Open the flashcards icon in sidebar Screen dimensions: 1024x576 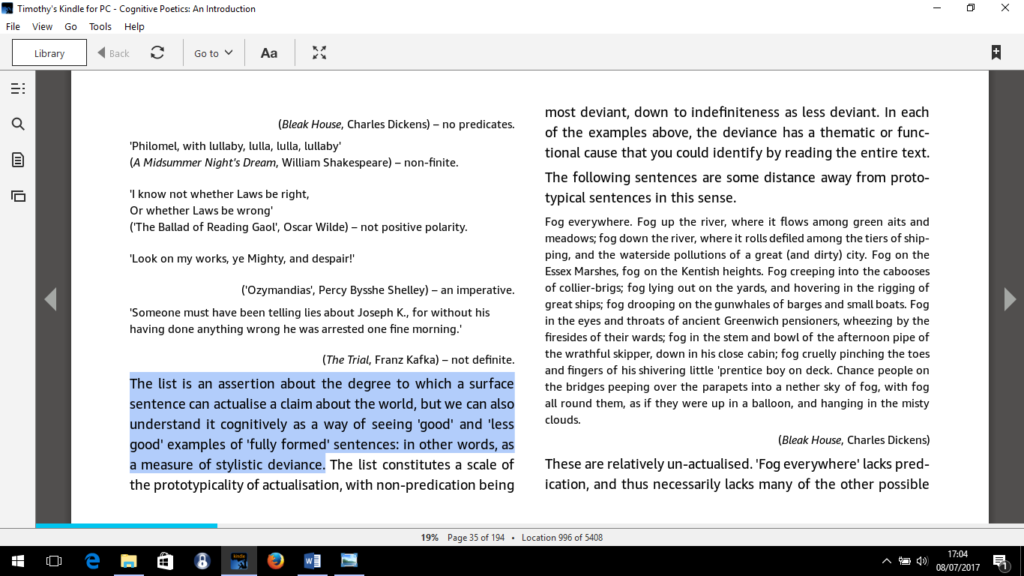point(17,196)
